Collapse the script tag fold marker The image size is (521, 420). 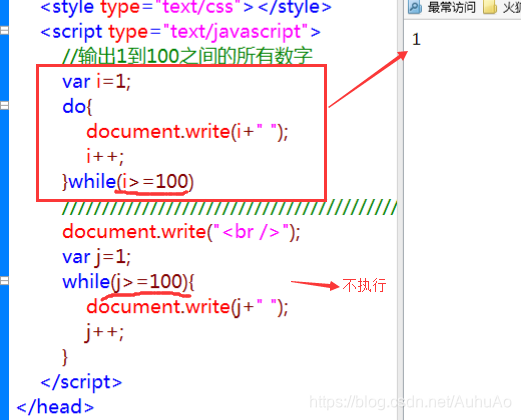[x=4, y=31]
